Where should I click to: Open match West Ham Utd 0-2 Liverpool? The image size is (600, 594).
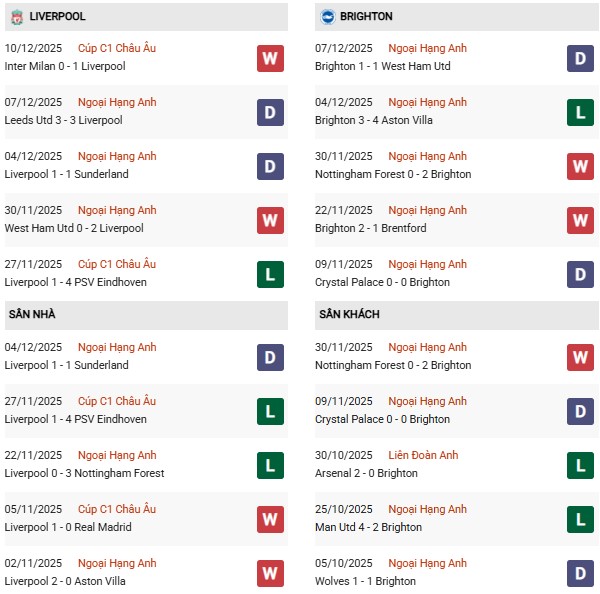(74, 228)
